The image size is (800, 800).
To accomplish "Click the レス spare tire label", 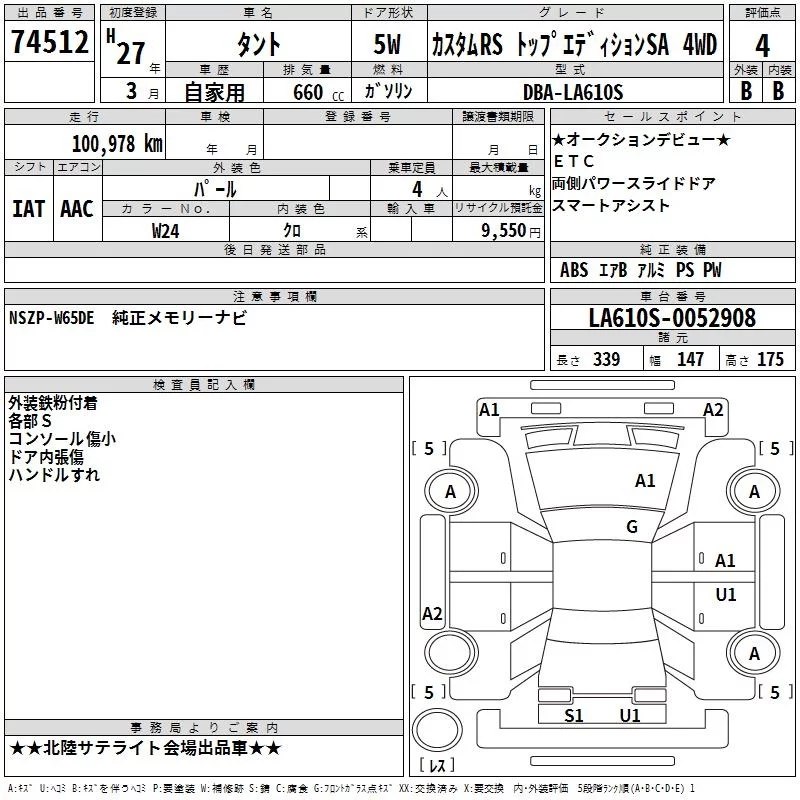I will click(437, 765).
